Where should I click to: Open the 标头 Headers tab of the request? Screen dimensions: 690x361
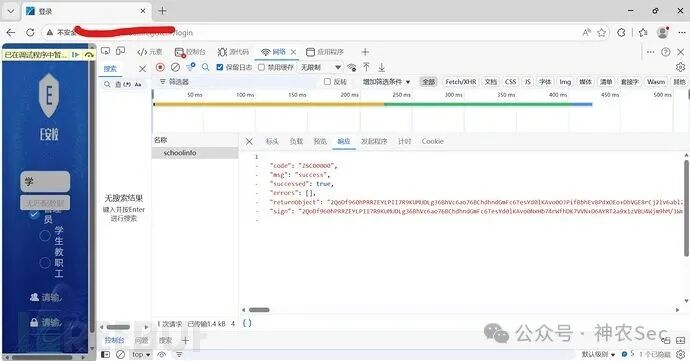(272, 141)
